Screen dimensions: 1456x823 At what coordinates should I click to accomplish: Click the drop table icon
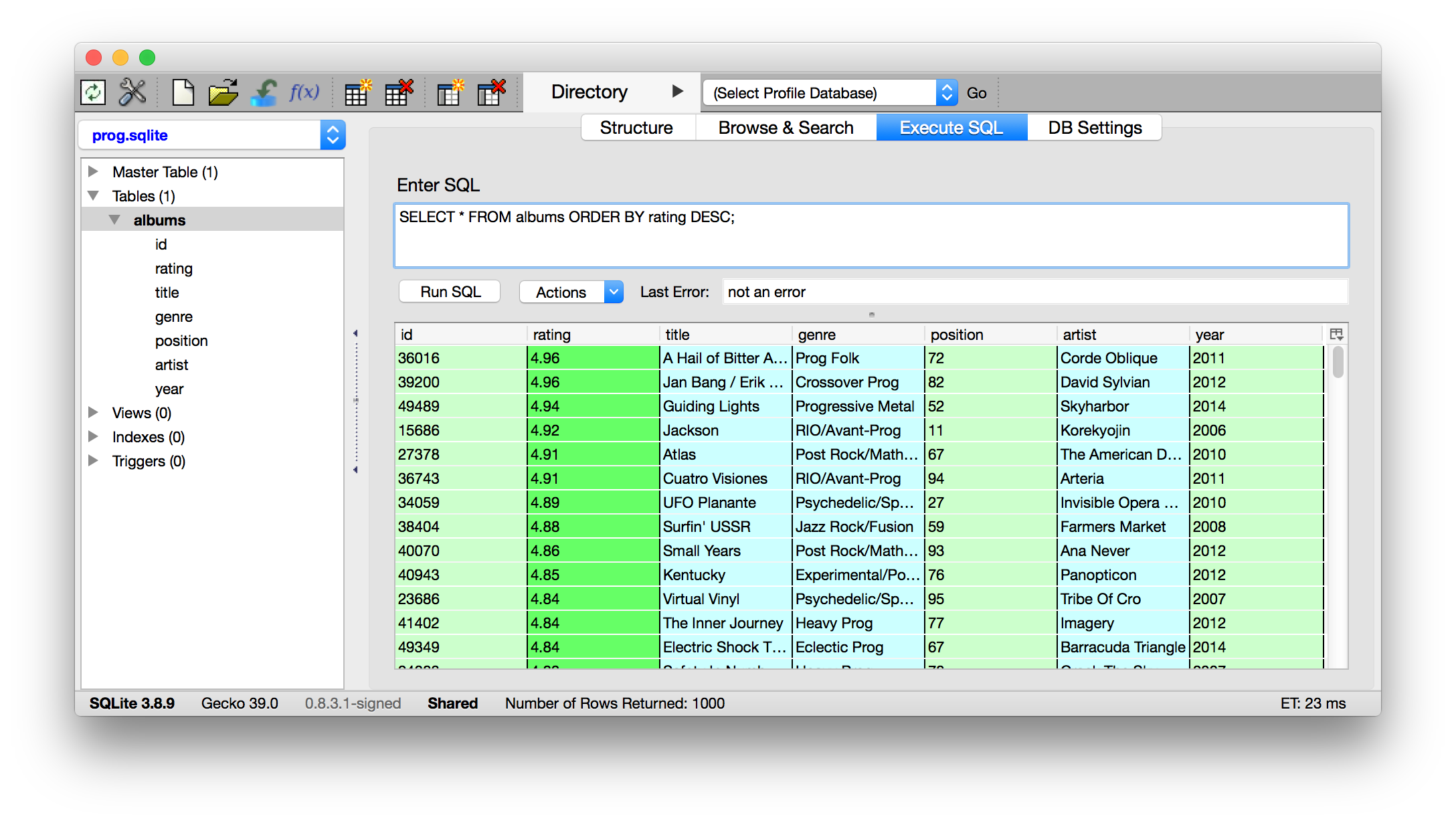pyautogui.click(x=399, y=92)
